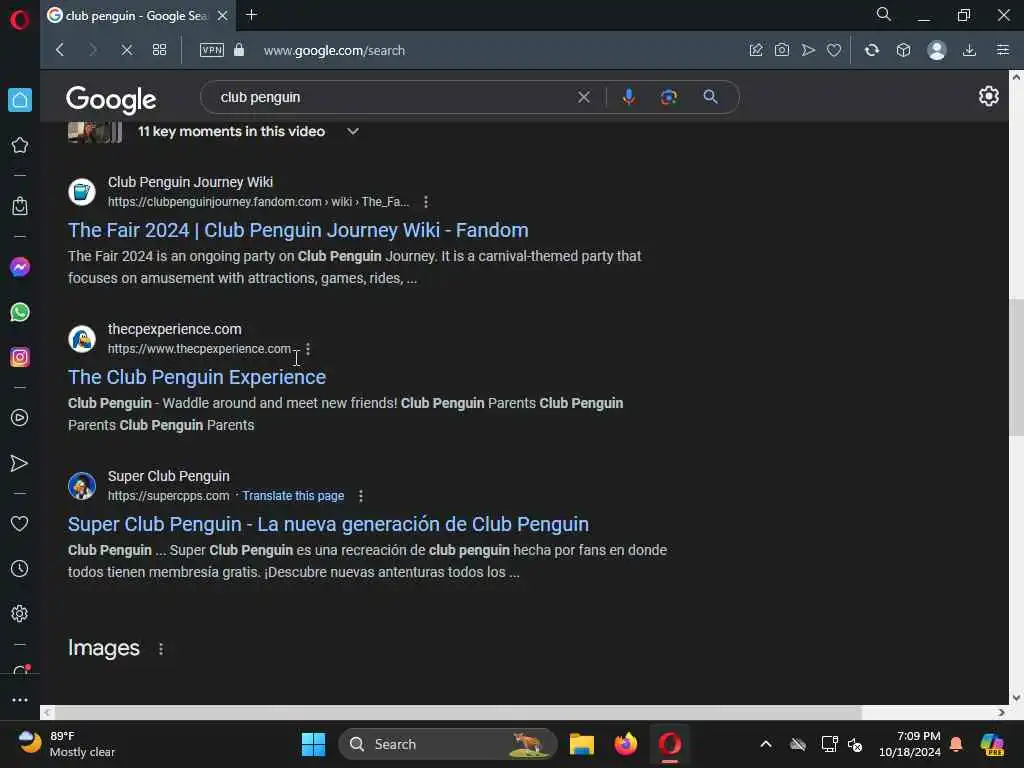1024x768 pixels.
Task: Open sidebar heart pinboards icon
Action: click(20, 524)
